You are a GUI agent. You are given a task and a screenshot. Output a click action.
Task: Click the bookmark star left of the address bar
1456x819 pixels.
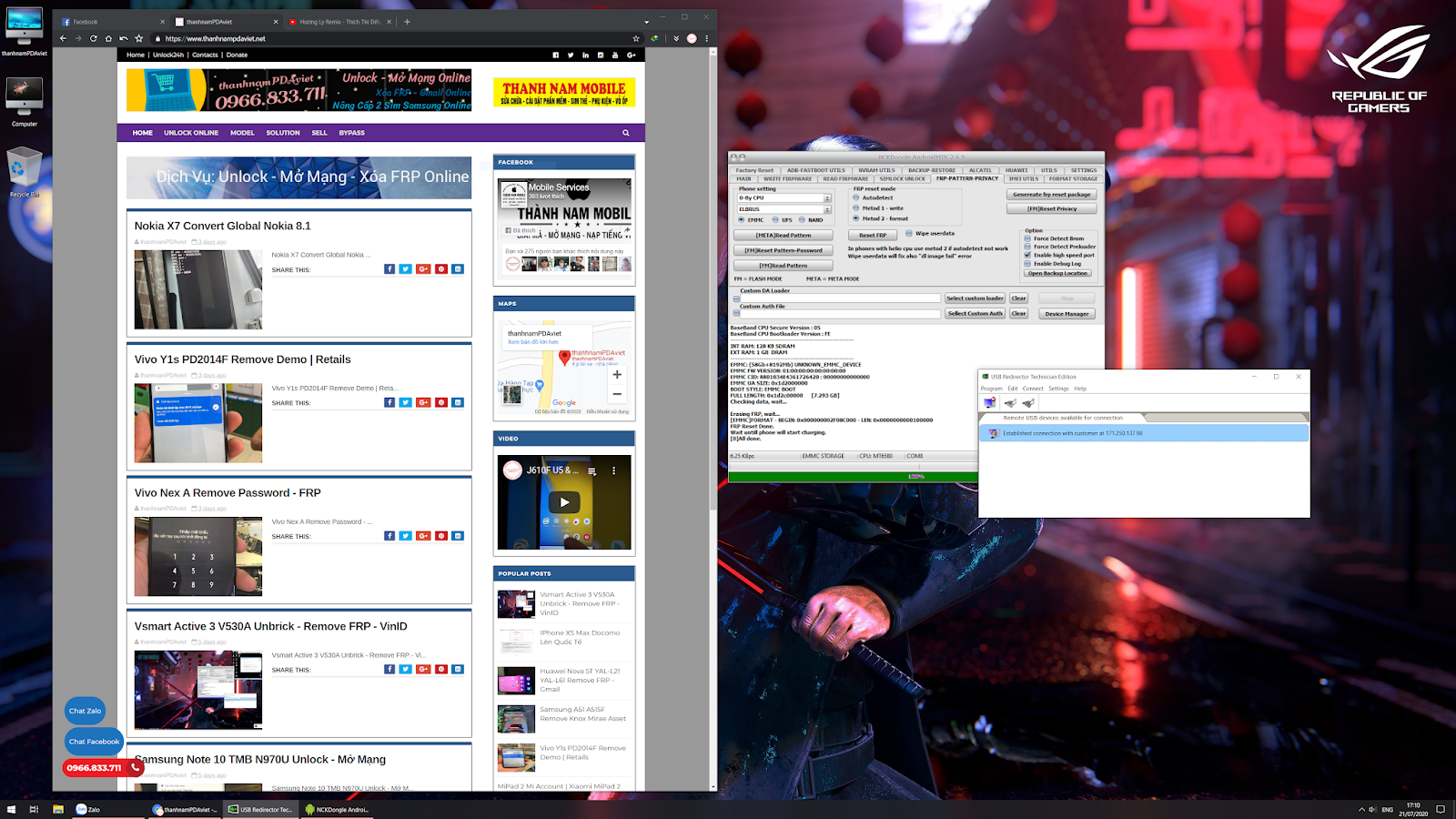[x=139, y=38]
